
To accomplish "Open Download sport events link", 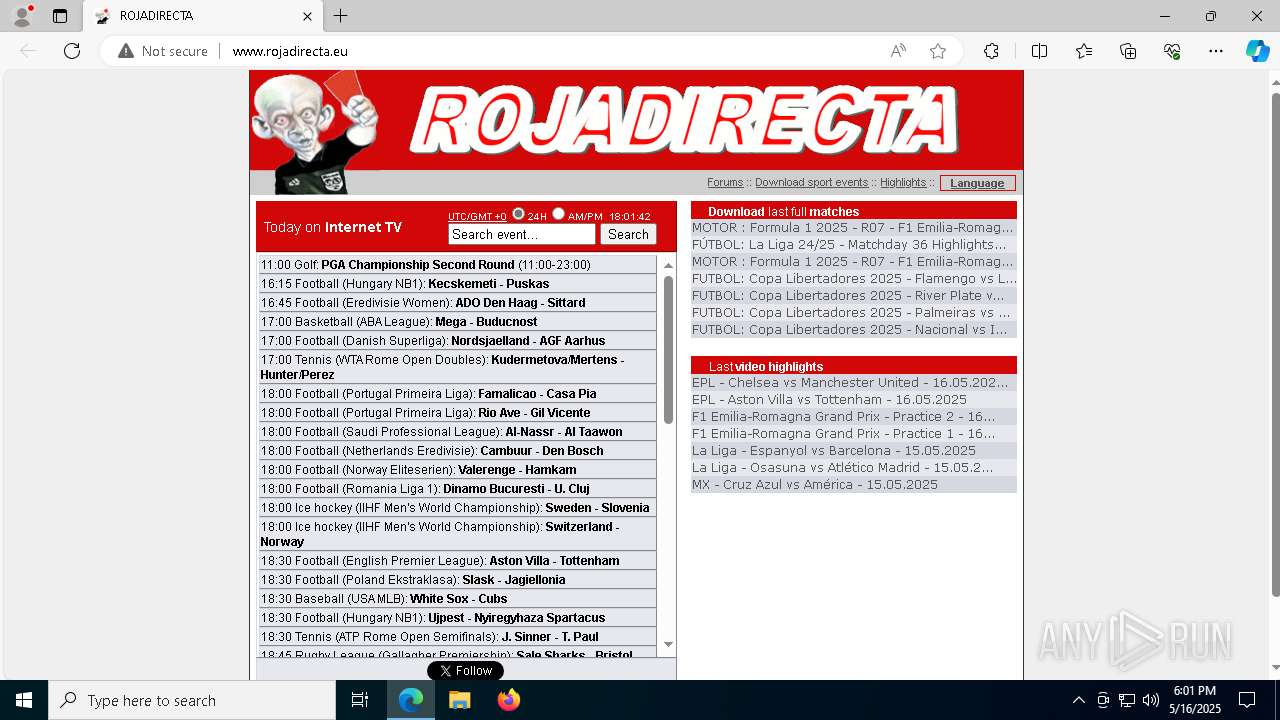I will point(811,183).
